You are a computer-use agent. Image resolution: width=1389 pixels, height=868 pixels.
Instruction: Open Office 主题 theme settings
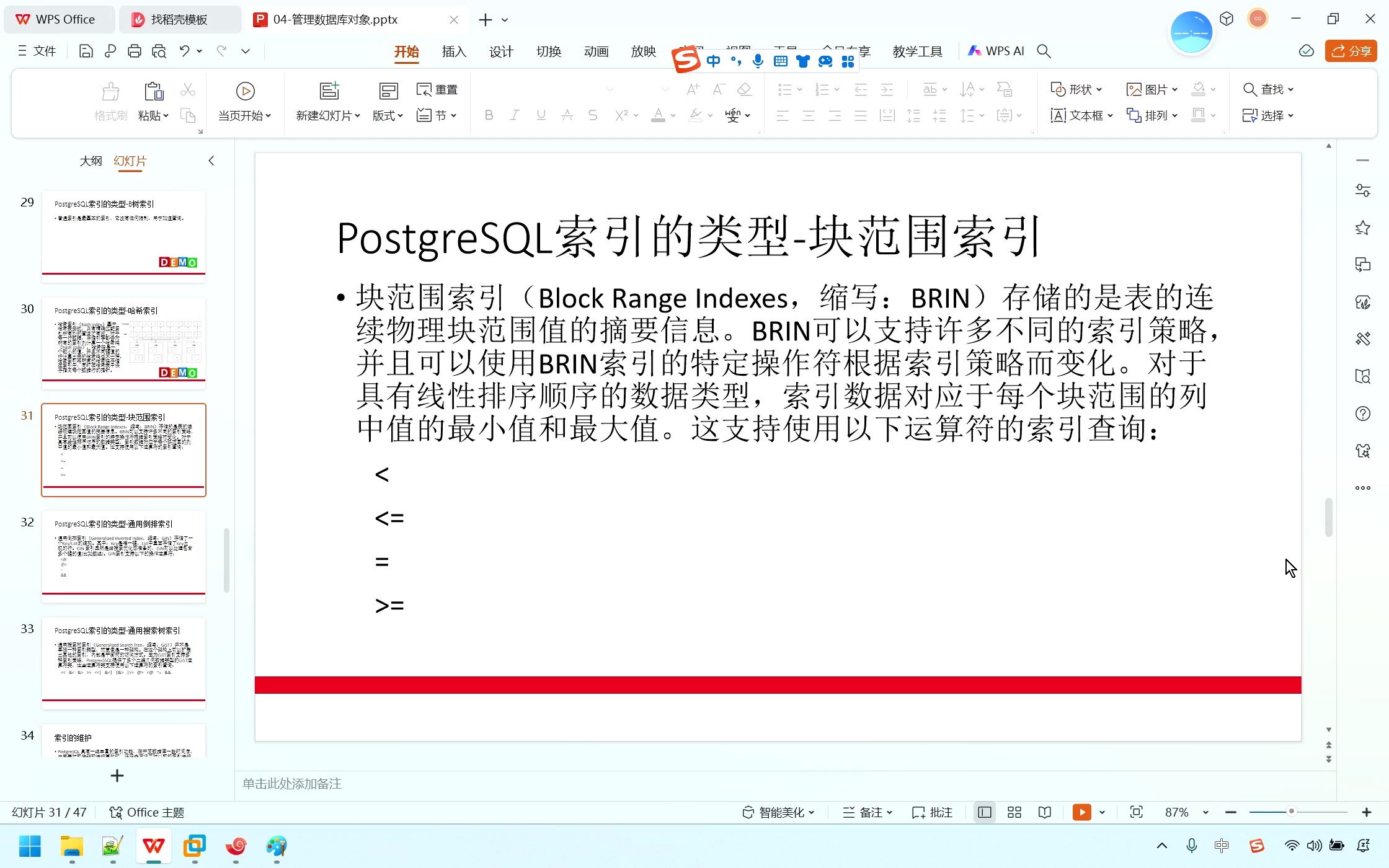coord(146,812)
